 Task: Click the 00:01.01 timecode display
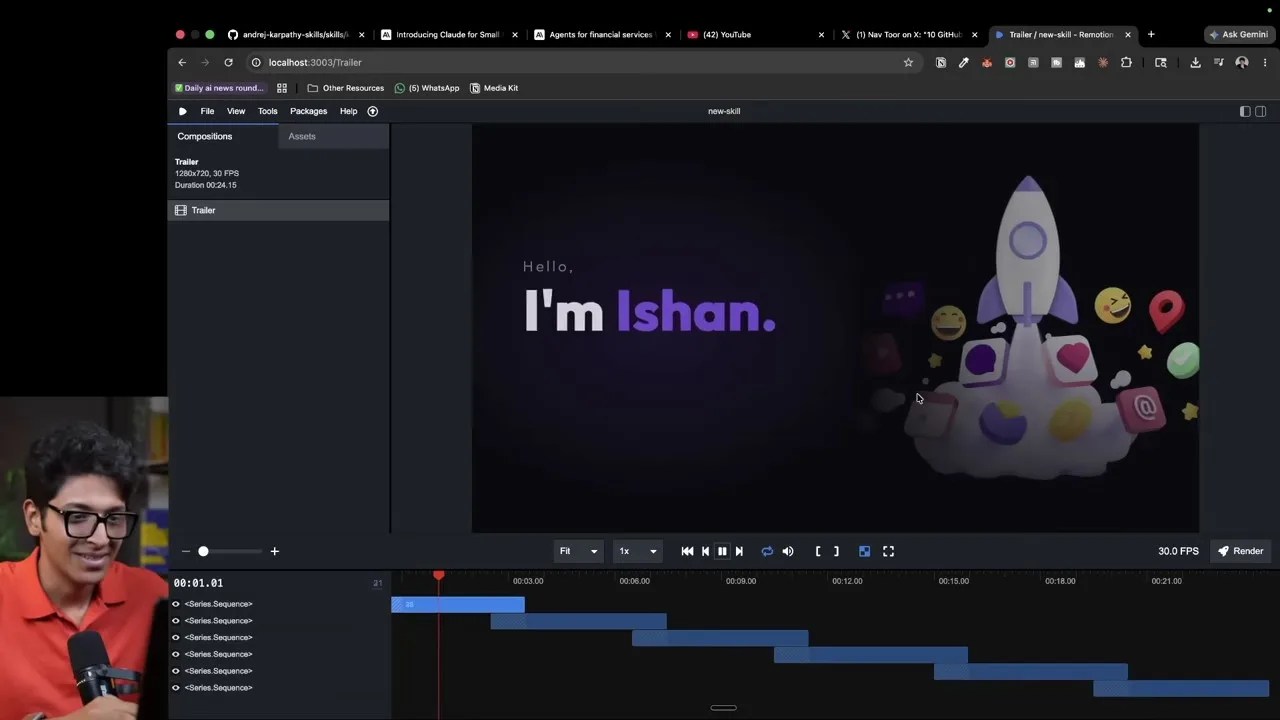[x=198, y=583]
